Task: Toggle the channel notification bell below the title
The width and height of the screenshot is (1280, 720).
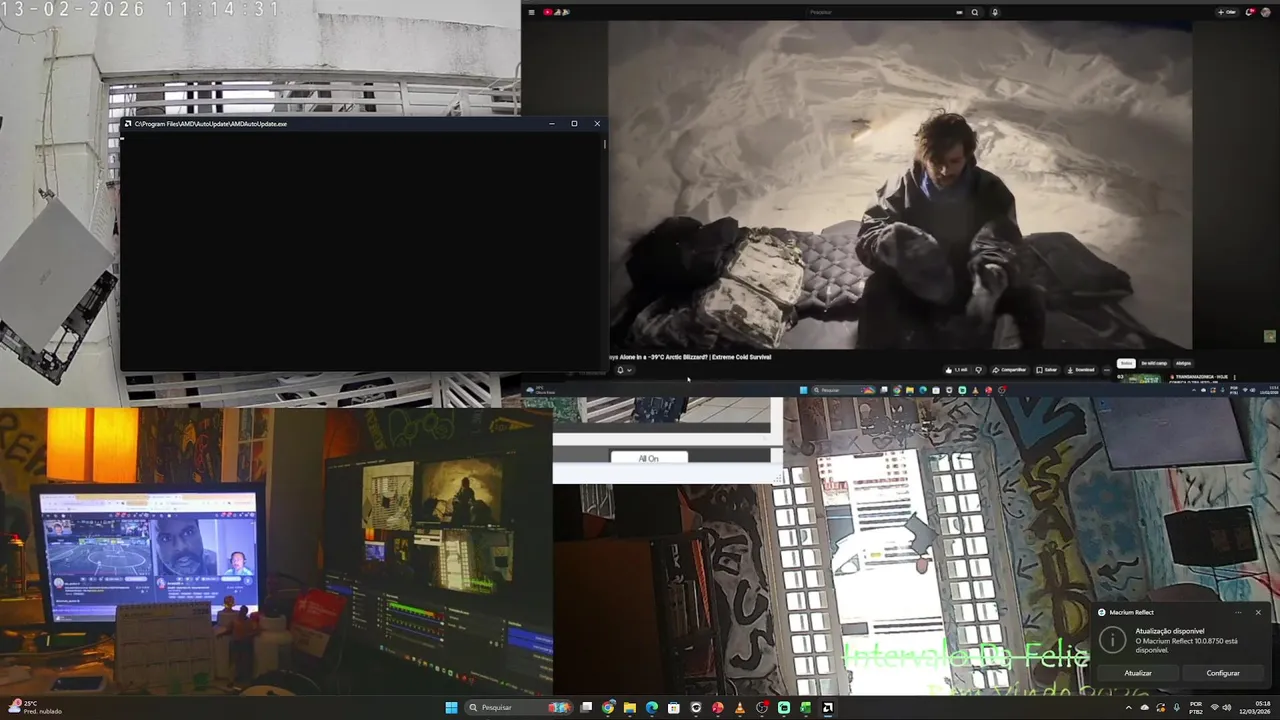Action: (x=620, y=370)
